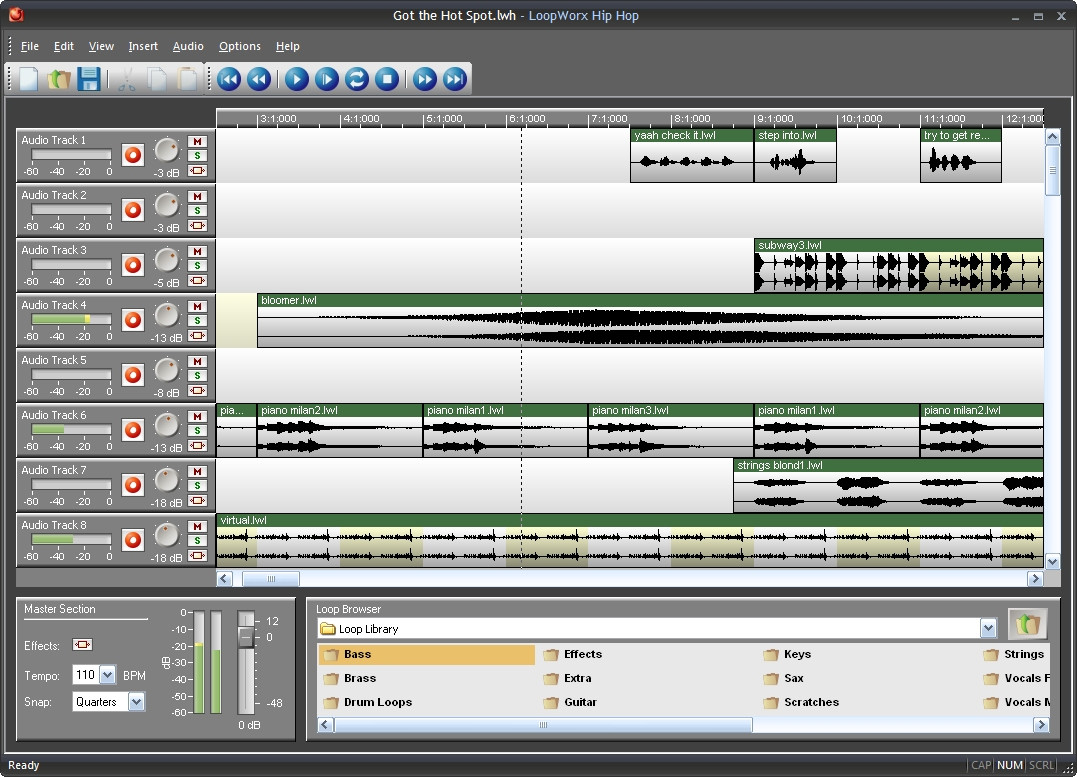
Task: Click the Open project toolbar icon
Action: [x=58, y=79]
